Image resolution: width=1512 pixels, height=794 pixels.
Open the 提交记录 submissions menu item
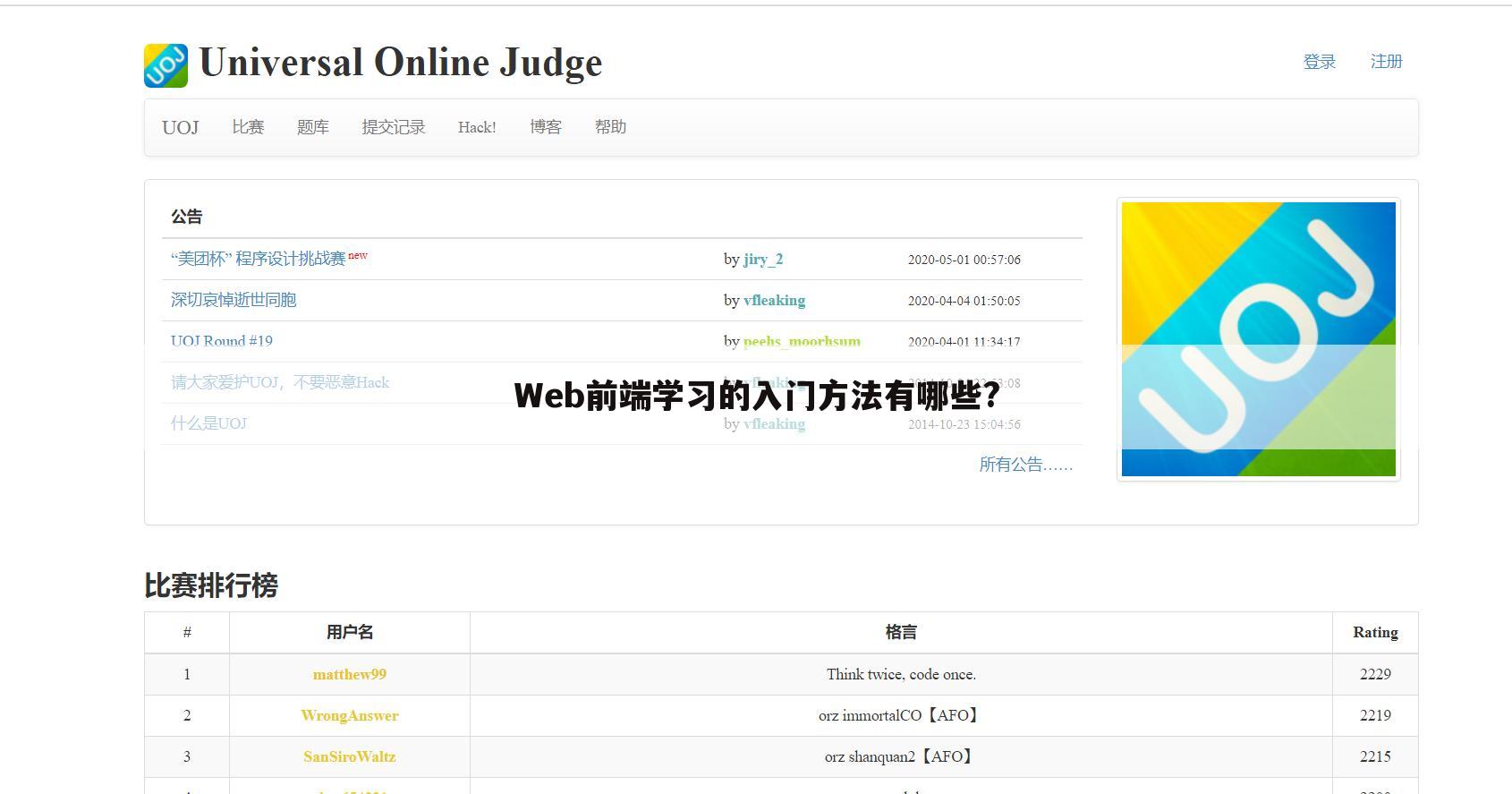[x=394, y=127]
